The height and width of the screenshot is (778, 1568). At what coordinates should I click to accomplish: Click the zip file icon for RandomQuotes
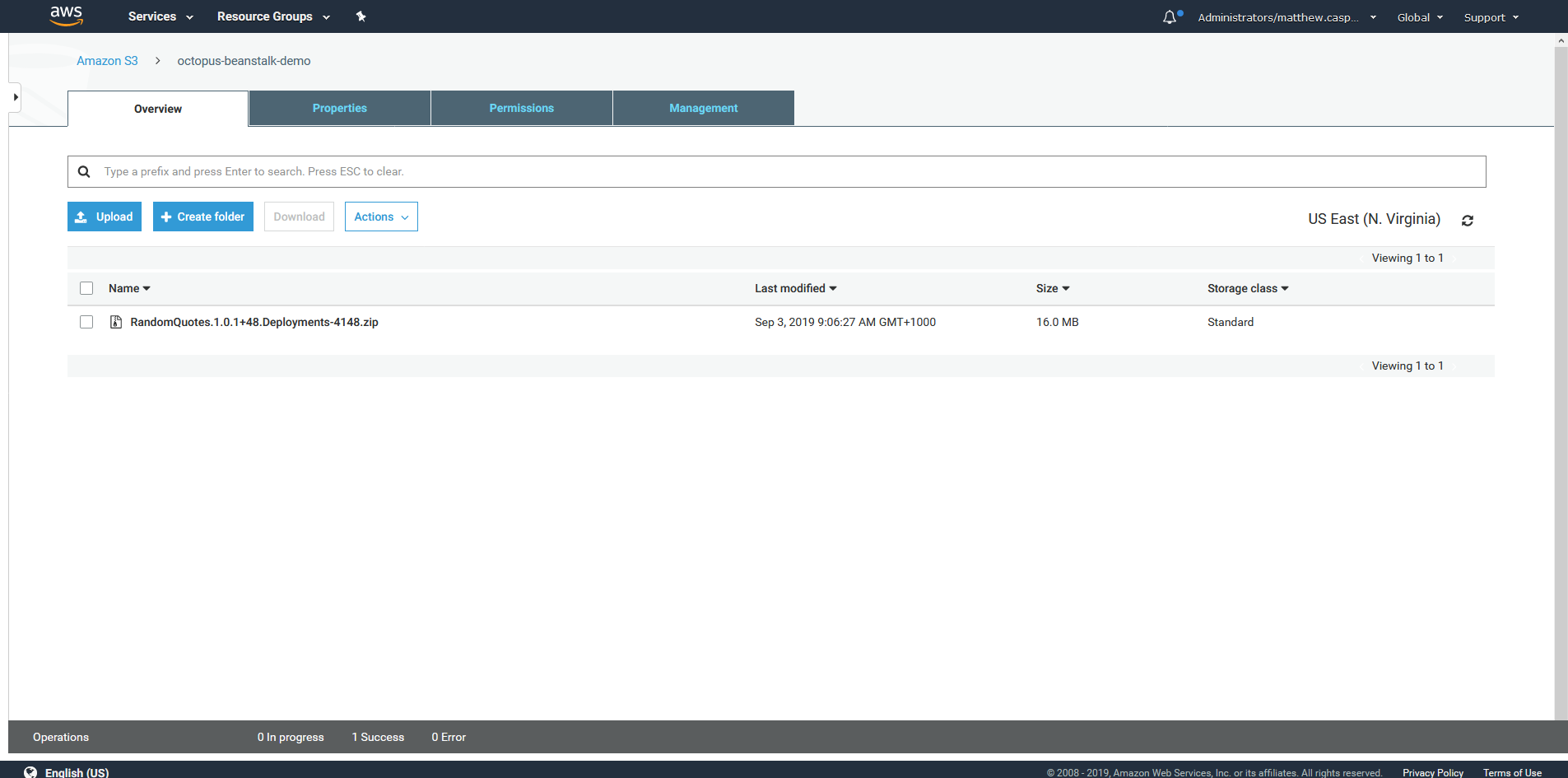[116, 322]
